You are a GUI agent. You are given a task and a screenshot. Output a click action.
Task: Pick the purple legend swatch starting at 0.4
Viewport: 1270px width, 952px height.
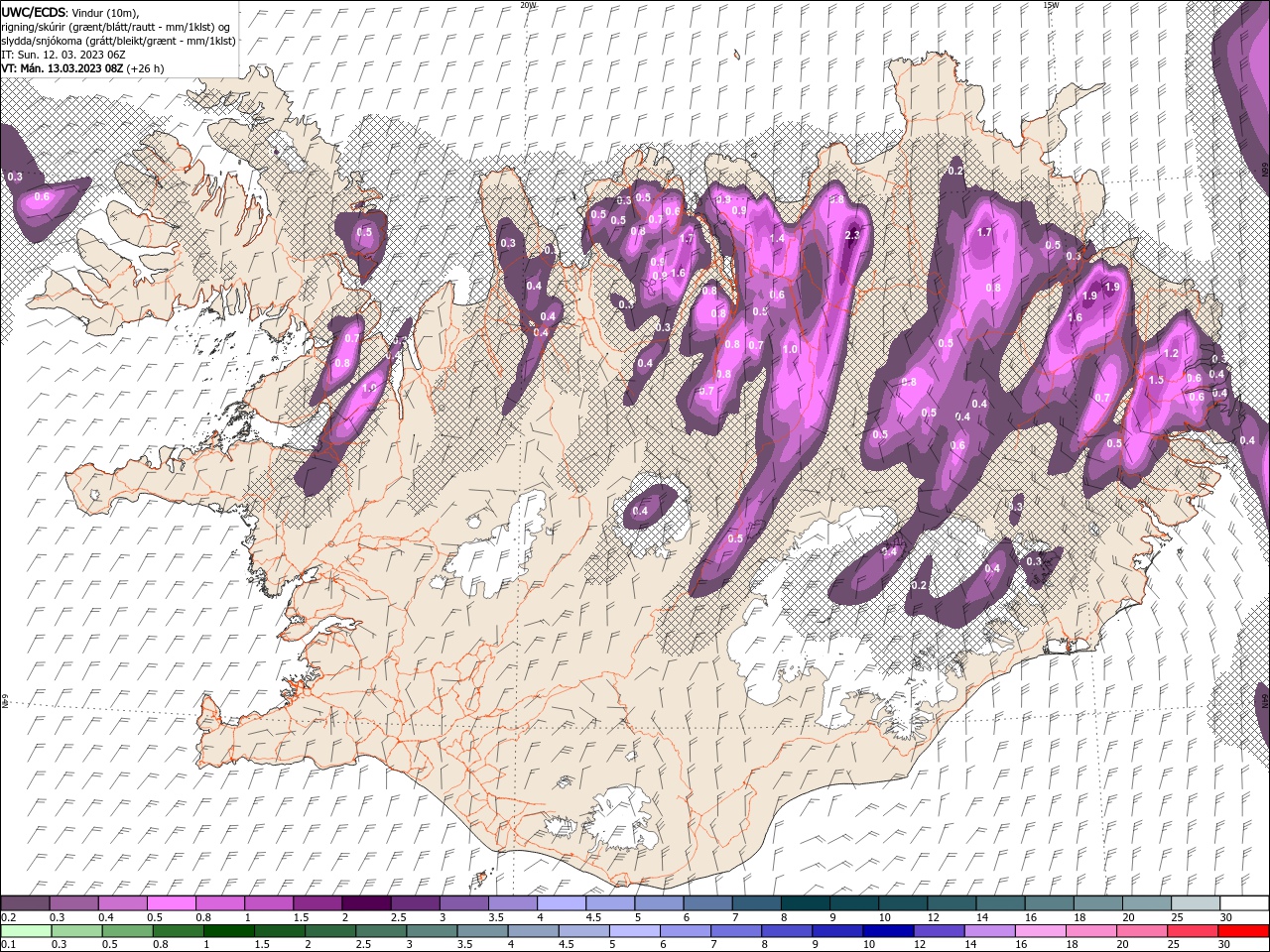pos(122,903)
